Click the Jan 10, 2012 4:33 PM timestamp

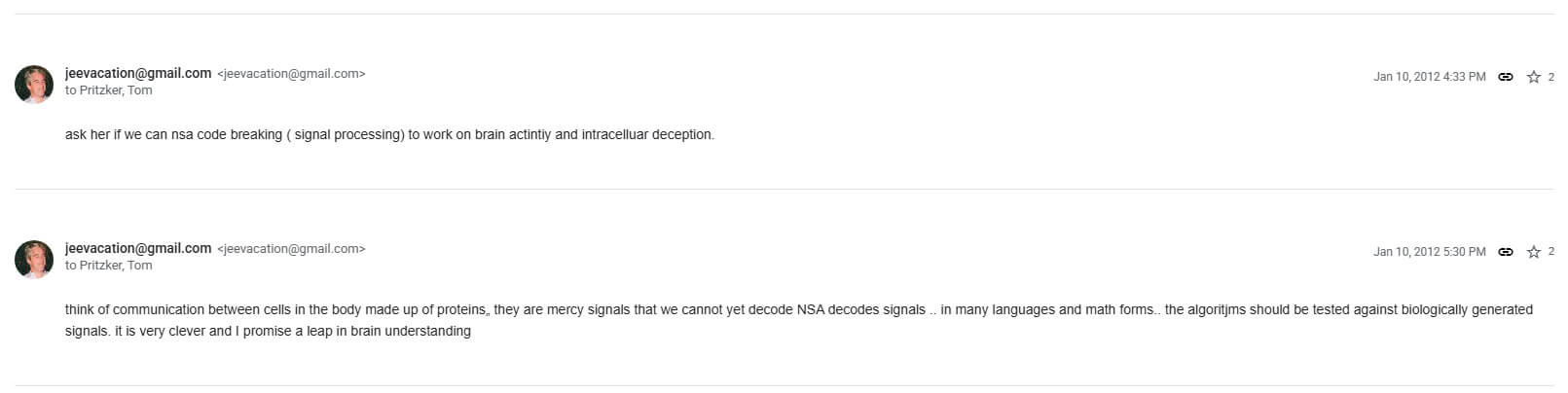[x=1429, y=77]
